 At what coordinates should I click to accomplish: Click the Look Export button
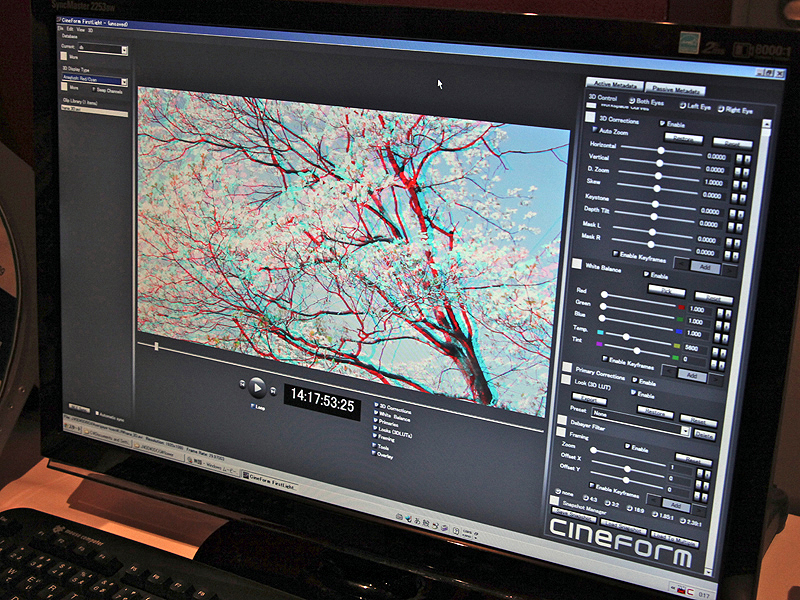tap(588, 399)
